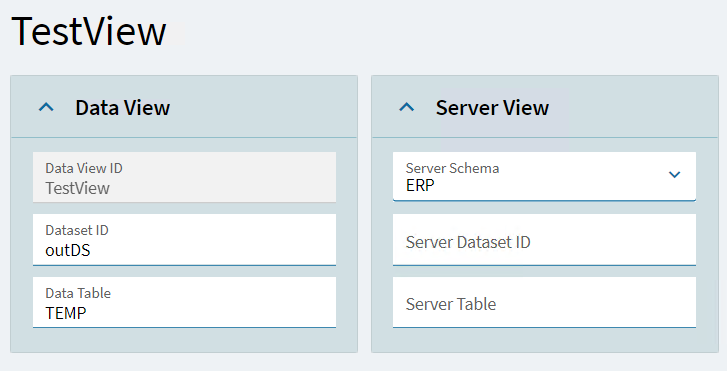Viewport: 727px width, 371px height.
Task: Click the TestView page title
Action: click(x=89, y=31)
